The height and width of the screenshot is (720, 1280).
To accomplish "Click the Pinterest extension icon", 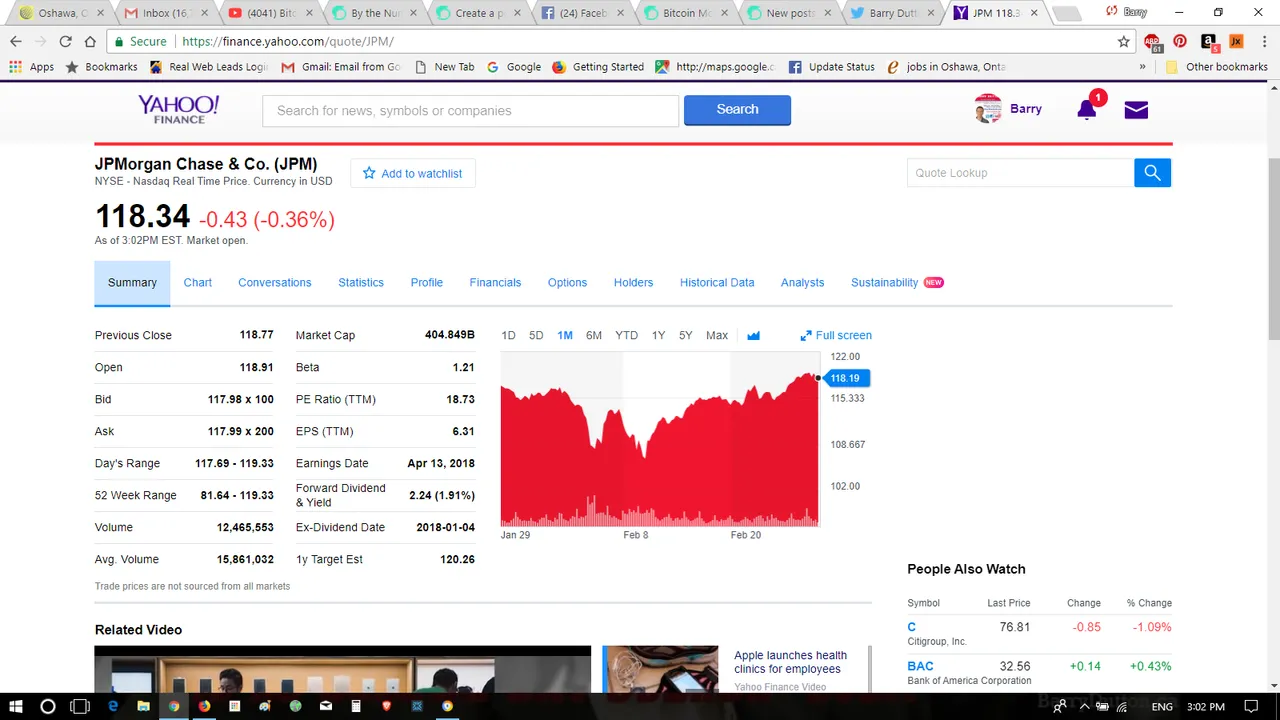I will [1180, 41].
